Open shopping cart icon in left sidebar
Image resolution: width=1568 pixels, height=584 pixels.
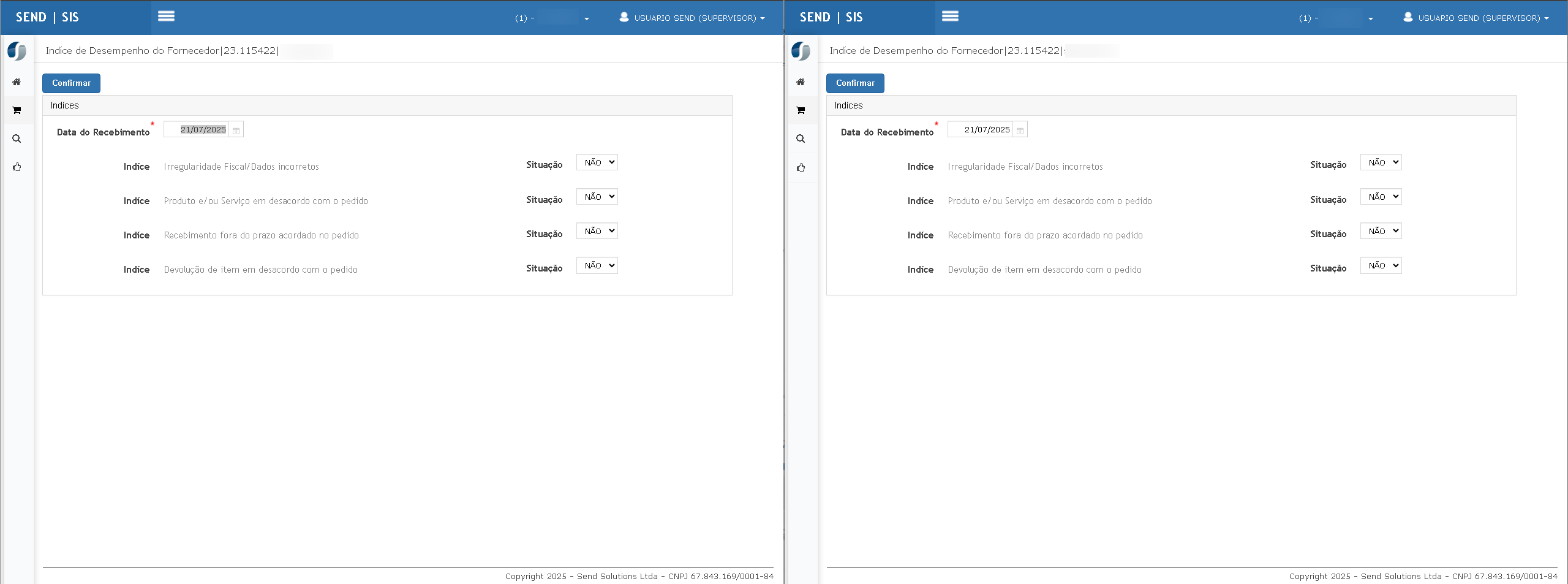coord(17,110)
